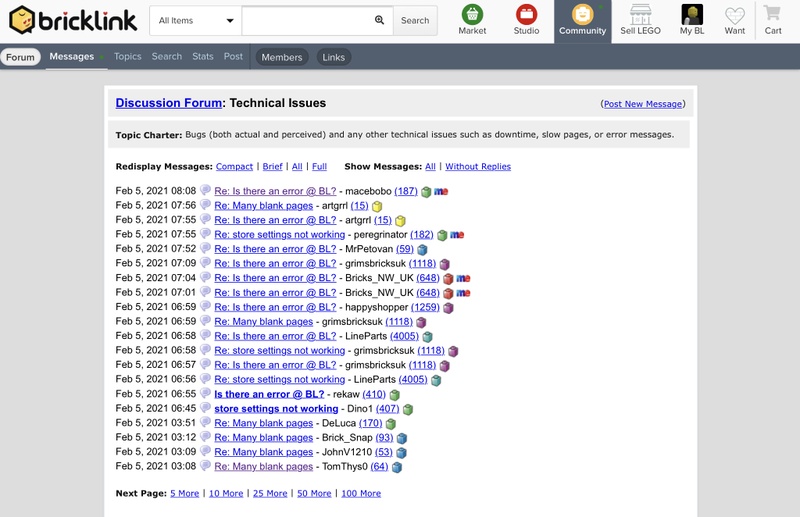Image resolution: width=800 pixels, height=517 pixels.
Task: Open the Studio icon
Action: pos(526,14)
